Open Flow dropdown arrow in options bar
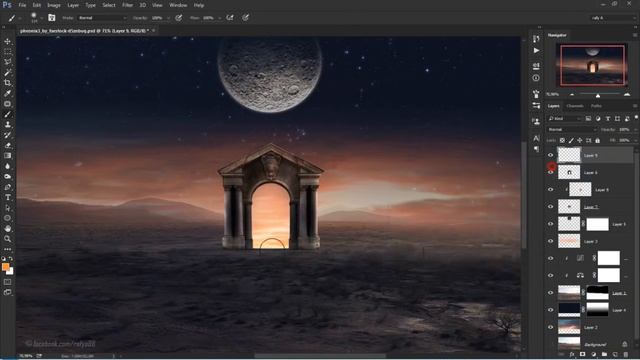 point(220,18)
